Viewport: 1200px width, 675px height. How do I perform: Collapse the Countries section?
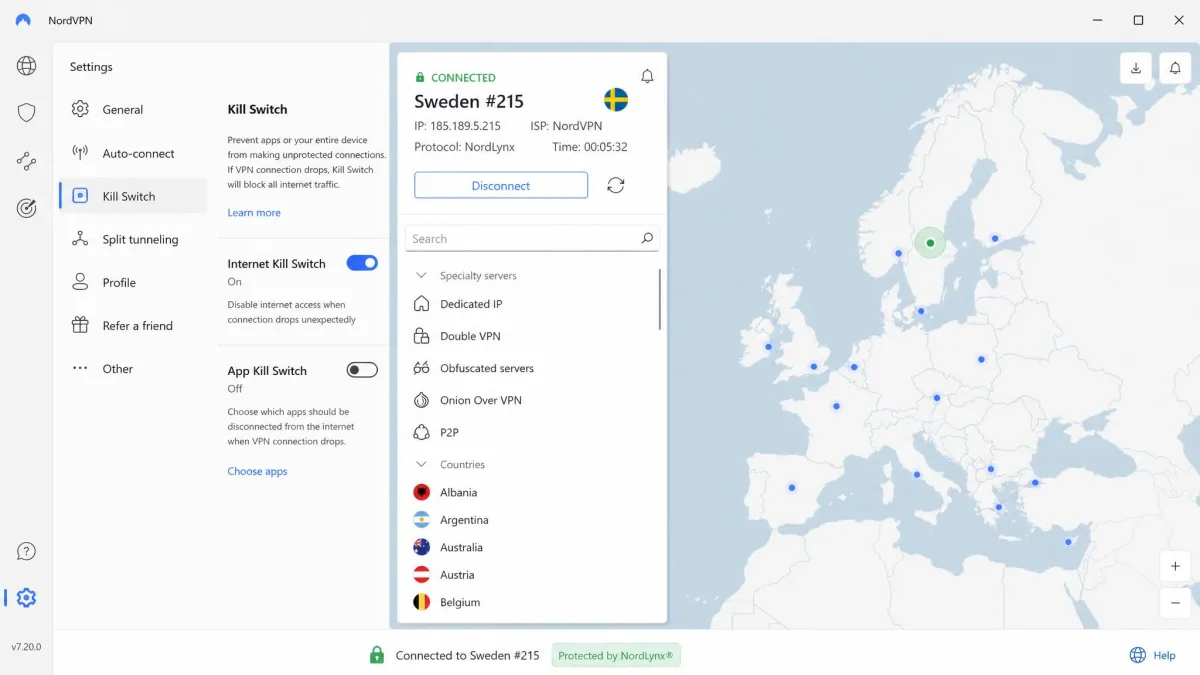pyautogui.click(x=421, y=464)
